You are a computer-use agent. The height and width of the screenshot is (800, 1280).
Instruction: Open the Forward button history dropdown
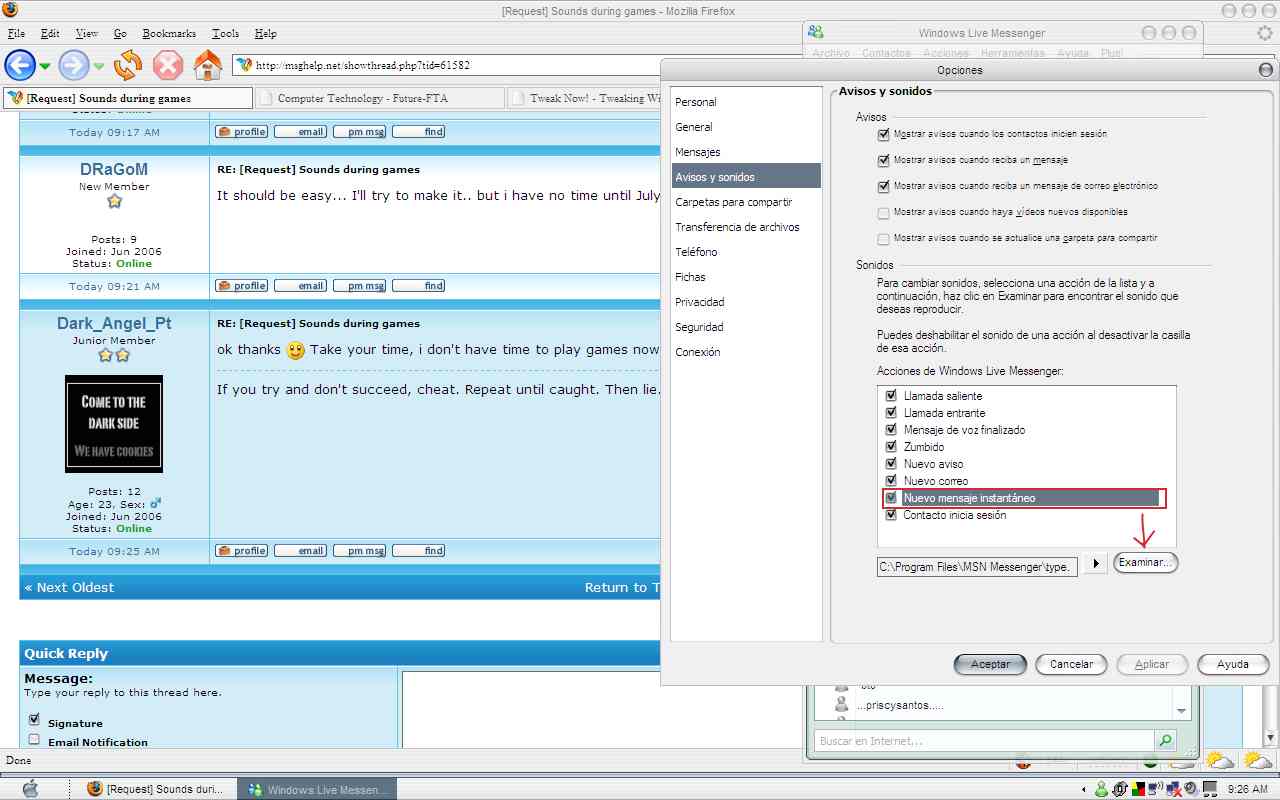point(99,67)
